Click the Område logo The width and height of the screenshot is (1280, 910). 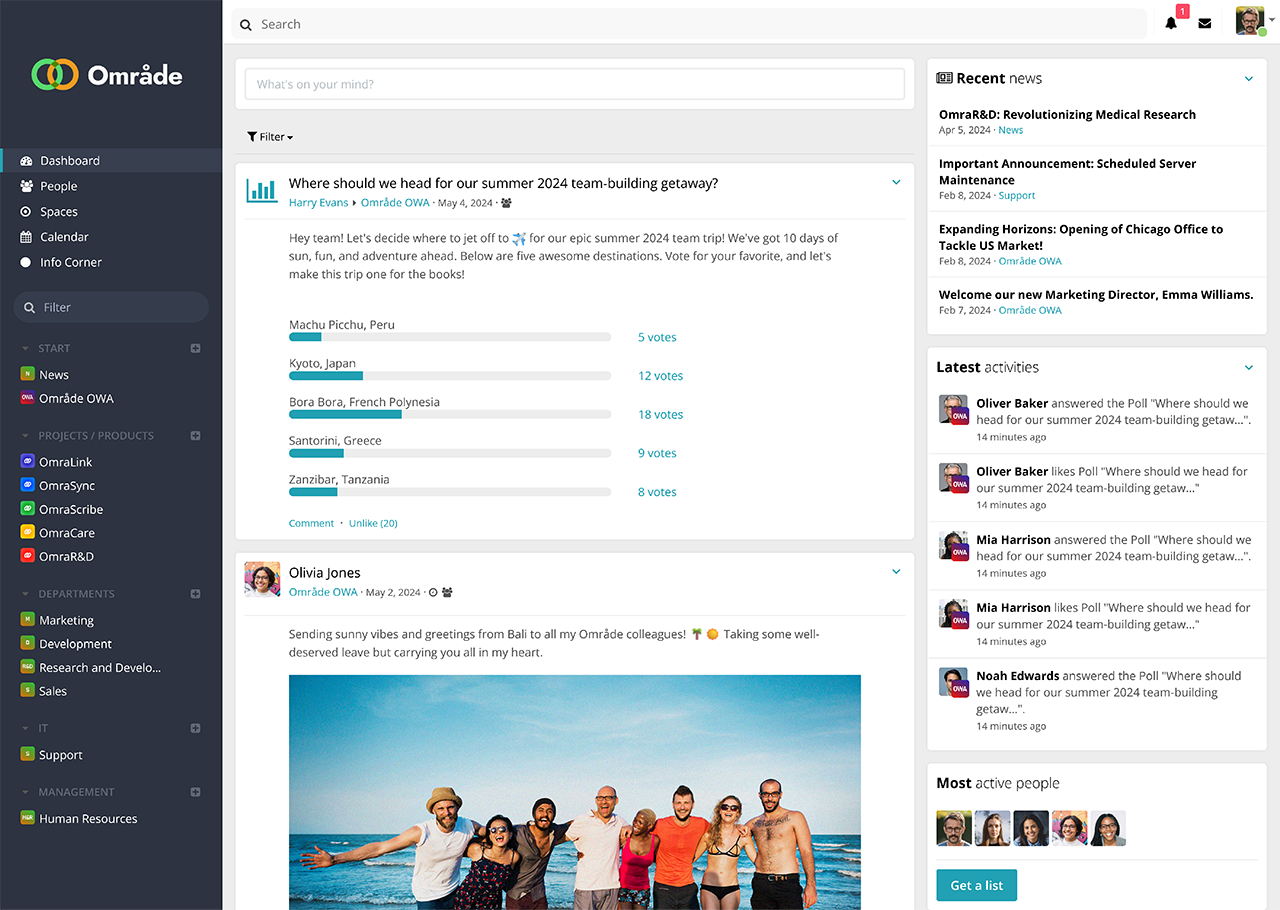tap(108, 75)
